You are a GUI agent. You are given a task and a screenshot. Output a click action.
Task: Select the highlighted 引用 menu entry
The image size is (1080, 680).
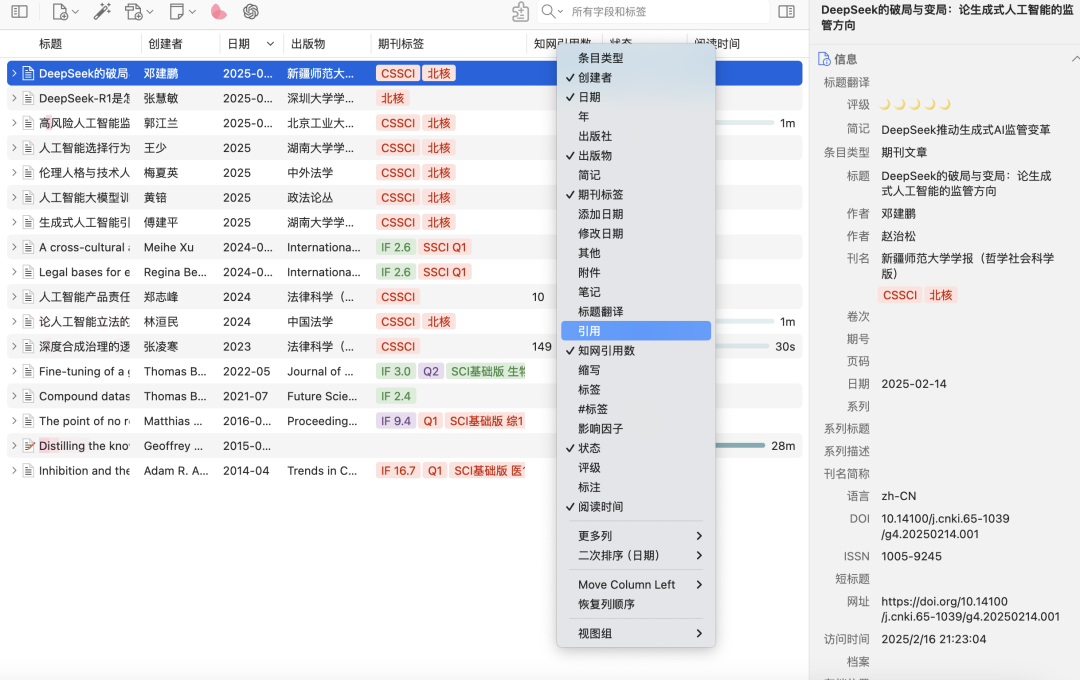(636, 331)
